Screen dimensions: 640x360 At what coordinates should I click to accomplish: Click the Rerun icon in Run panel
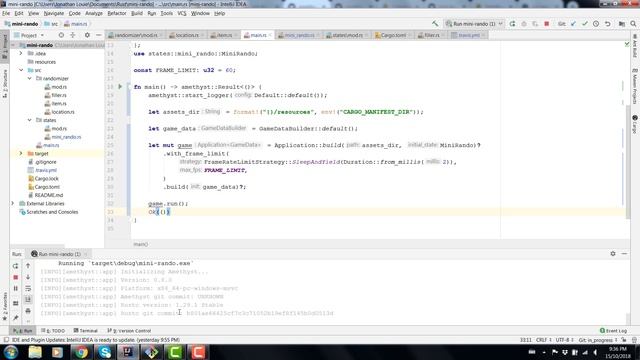point(16,266)
